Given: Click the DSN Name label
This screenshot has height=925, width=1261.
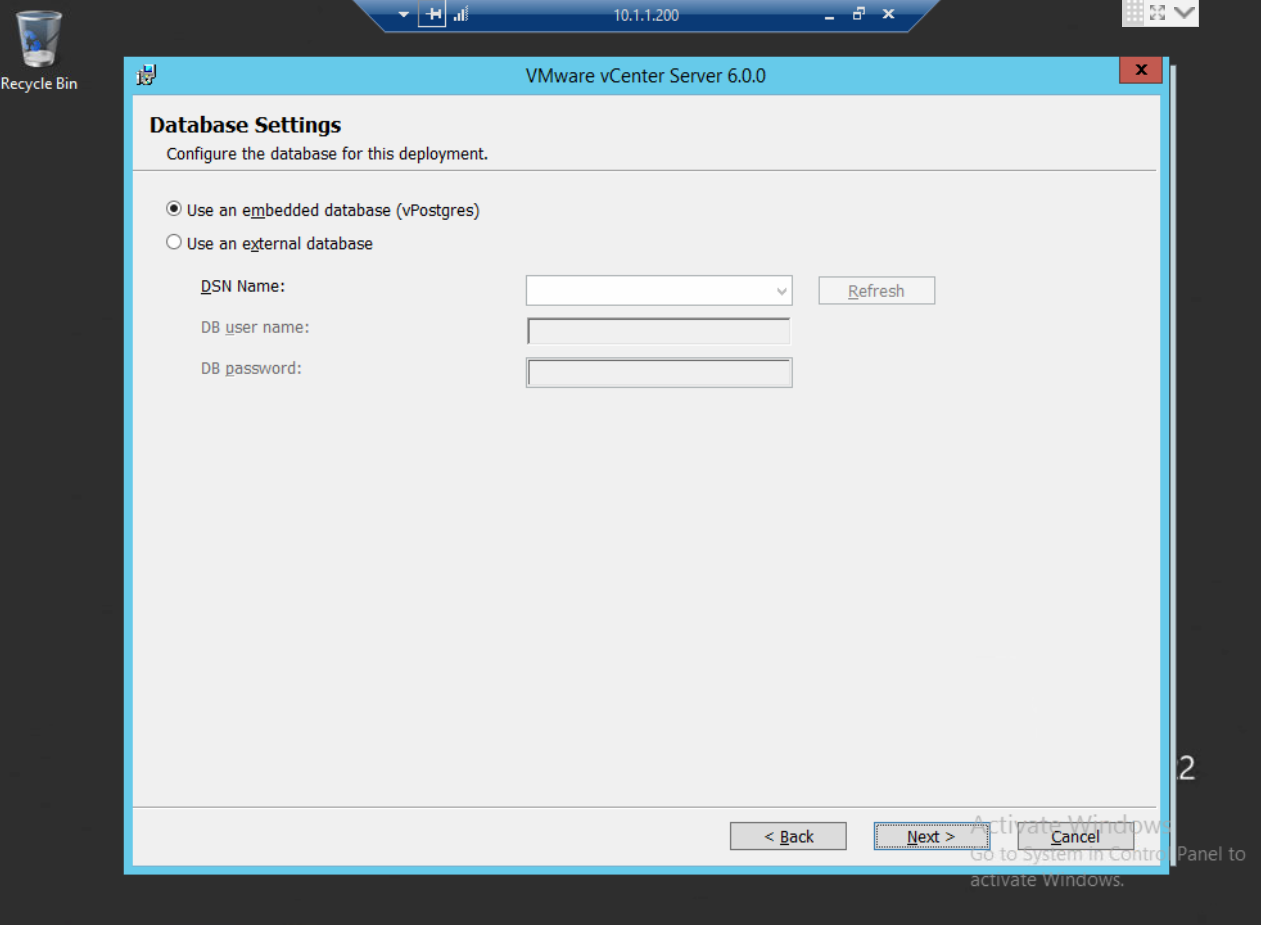Looking at the screenshot, I should 243,286.
